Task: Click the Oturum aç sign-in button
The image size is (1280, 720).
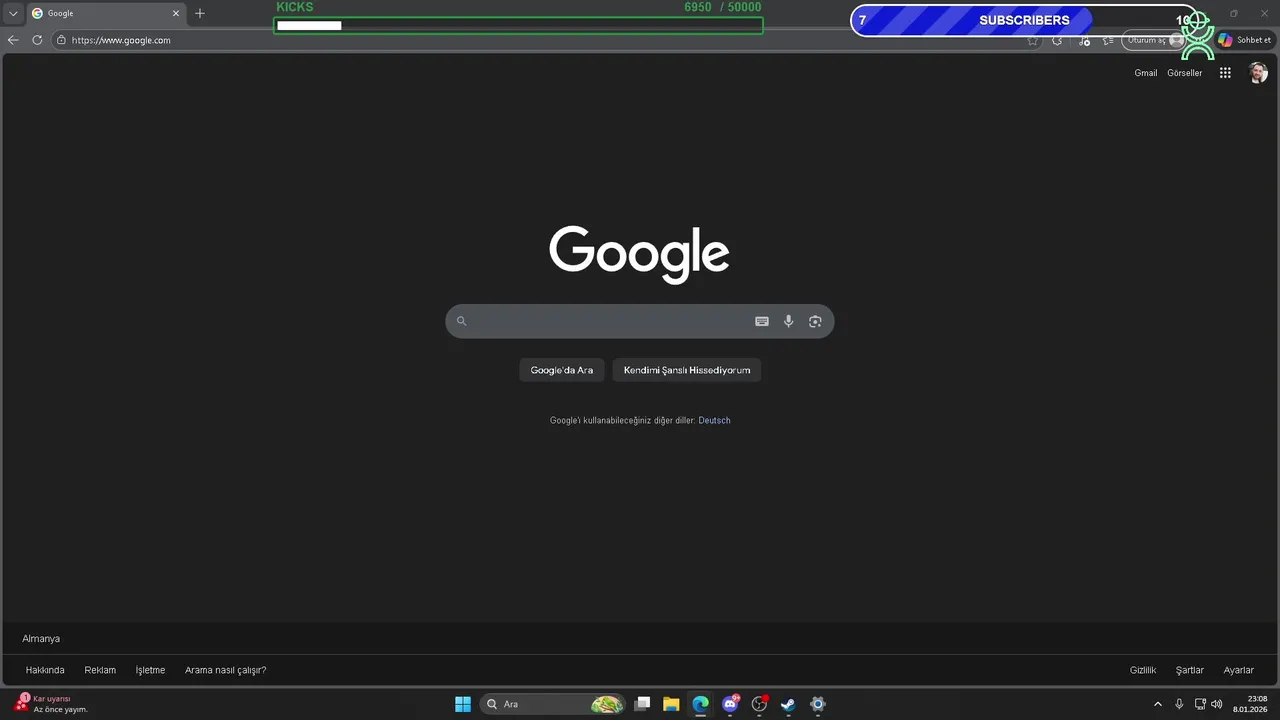Action: click(1153, 40)
